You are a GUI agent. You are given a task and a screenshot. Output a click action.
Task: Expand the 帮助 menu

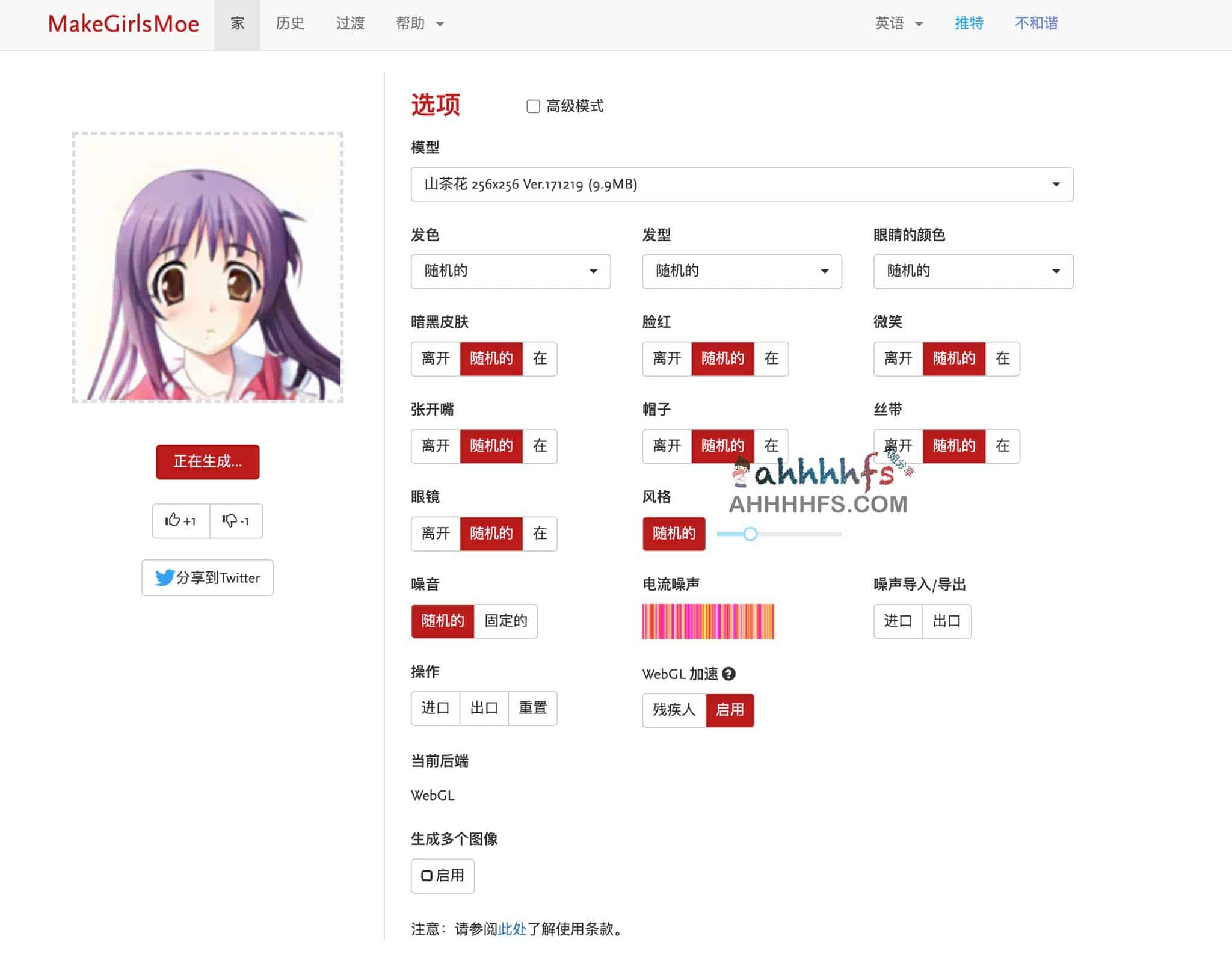click(x=419, y=24)
